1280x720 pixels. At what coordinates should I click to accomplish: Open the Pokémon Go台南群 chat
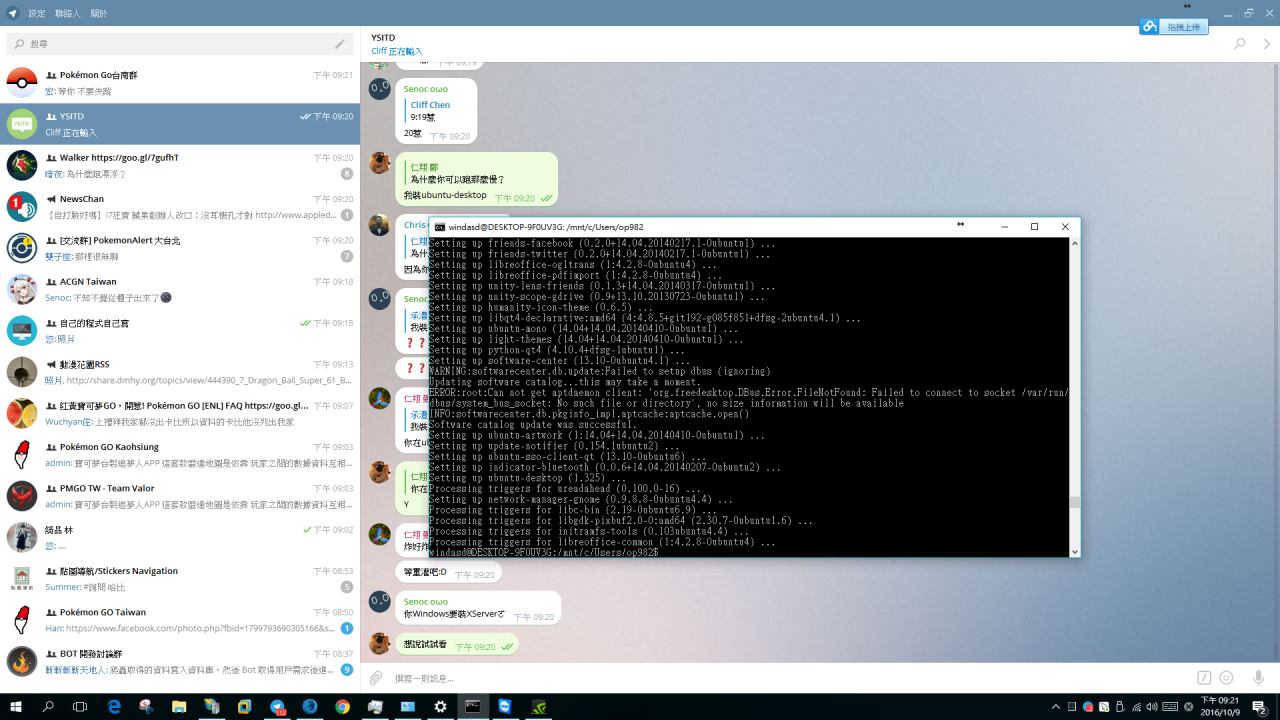pos(180,83)
